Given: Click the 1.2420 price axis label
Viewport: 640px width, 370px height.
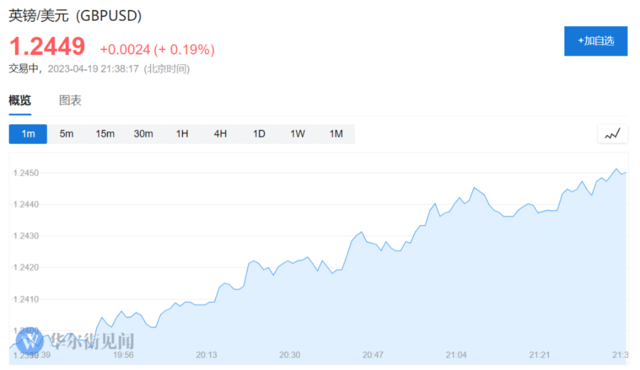Looking at the screenshot, I should [26, 268].
